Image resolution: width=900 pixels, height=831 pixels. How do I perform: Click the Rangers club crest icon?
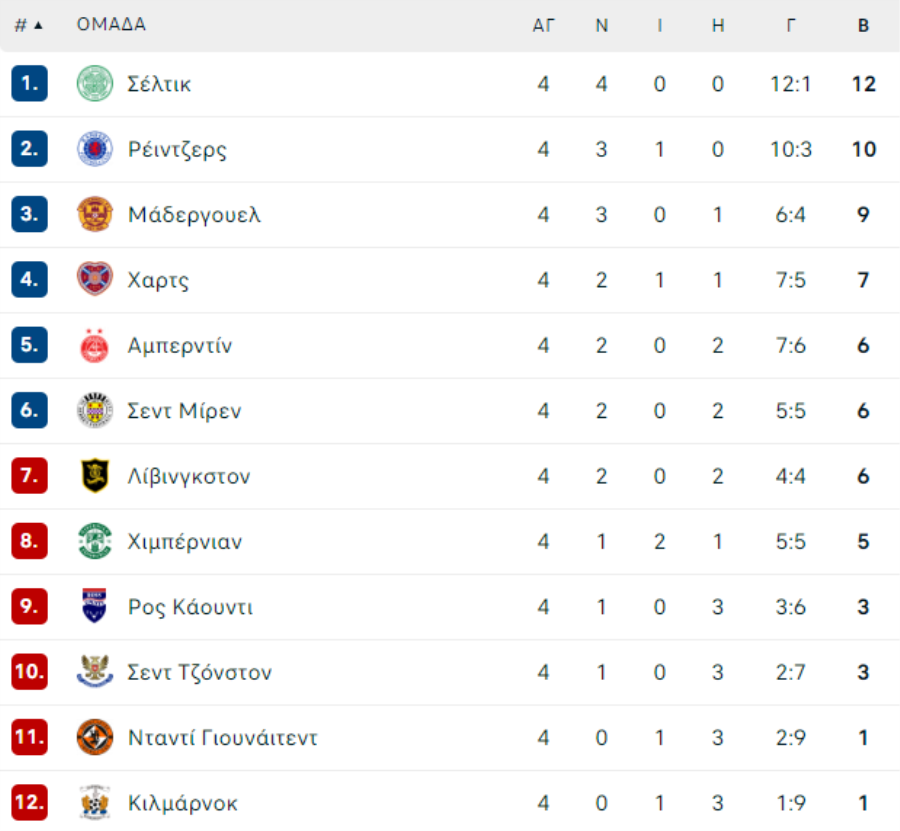(95, 149)
